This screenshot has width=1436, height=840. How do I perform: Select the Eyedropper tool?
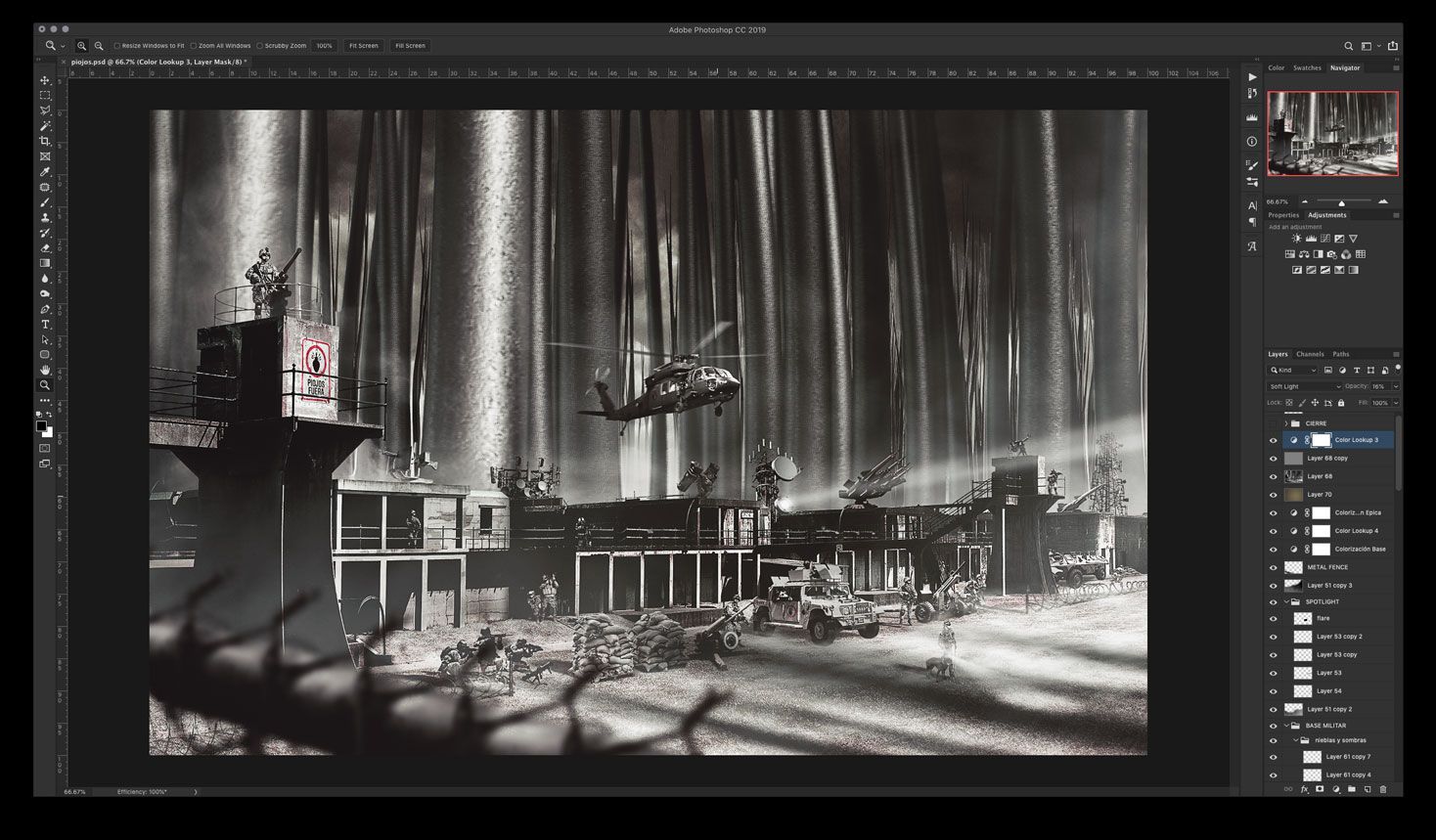pos(45,172)
